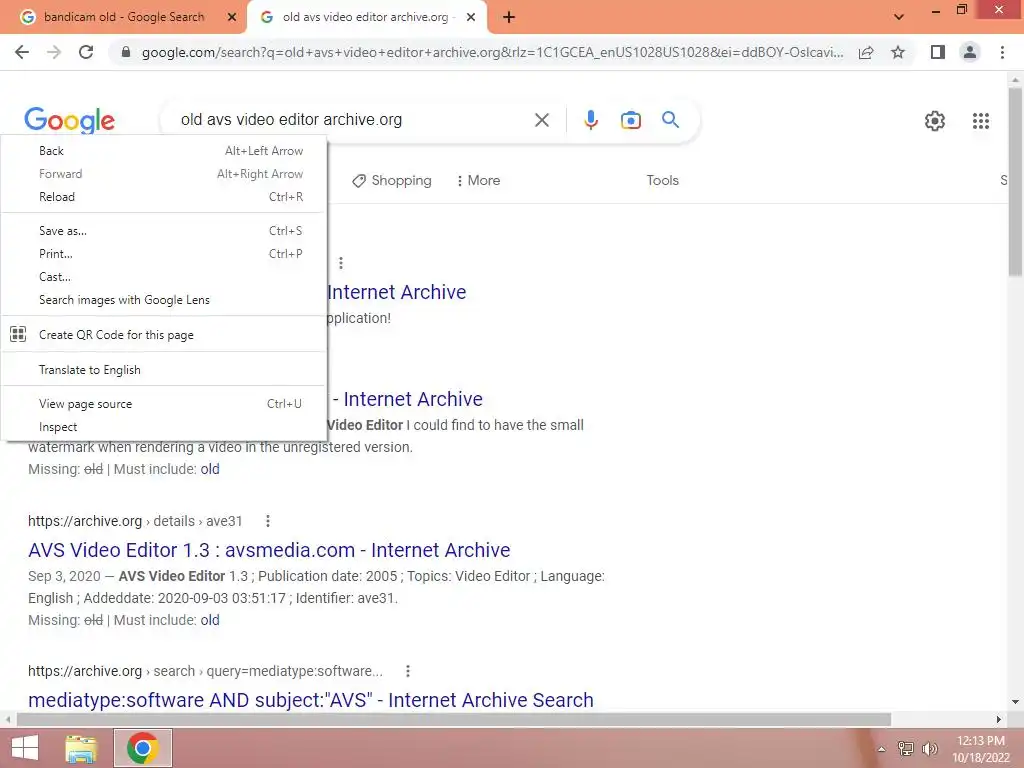Click the URL address bar
Viewport: 1024px width, 768px height.
pos(492,52)
